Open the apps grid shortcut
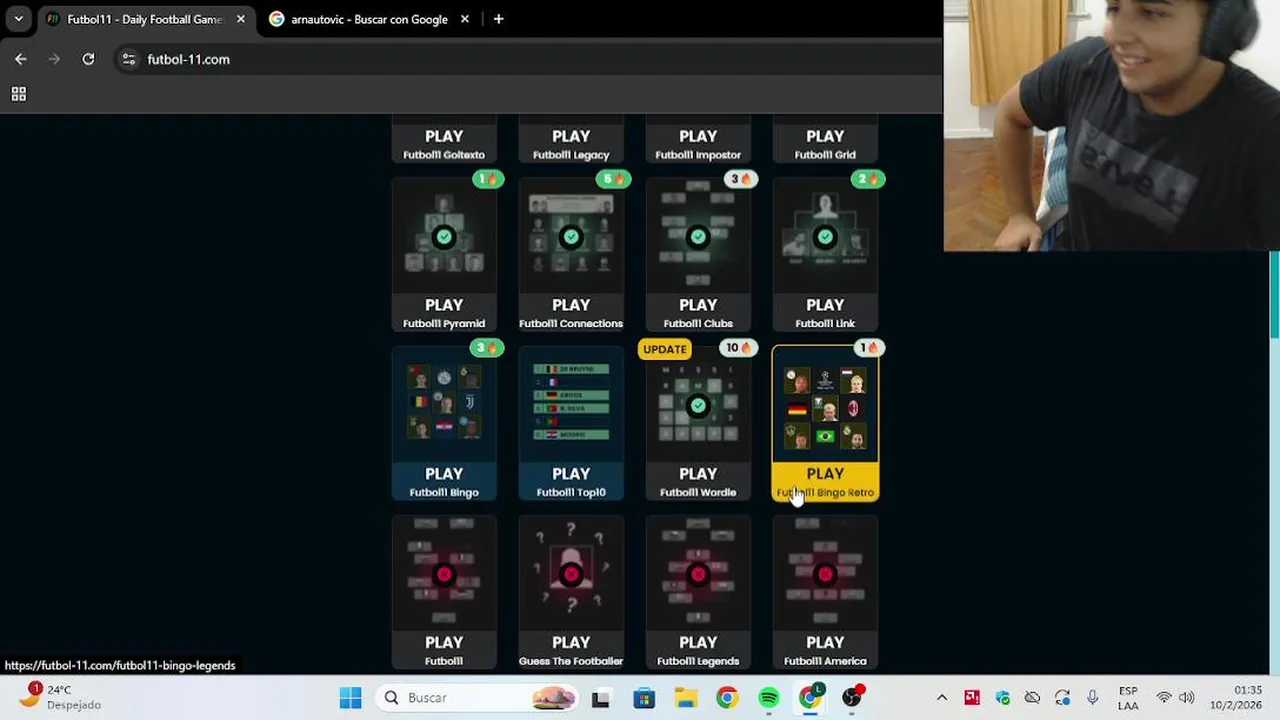This screenshot has height=720, width=1280. point(18,94)
